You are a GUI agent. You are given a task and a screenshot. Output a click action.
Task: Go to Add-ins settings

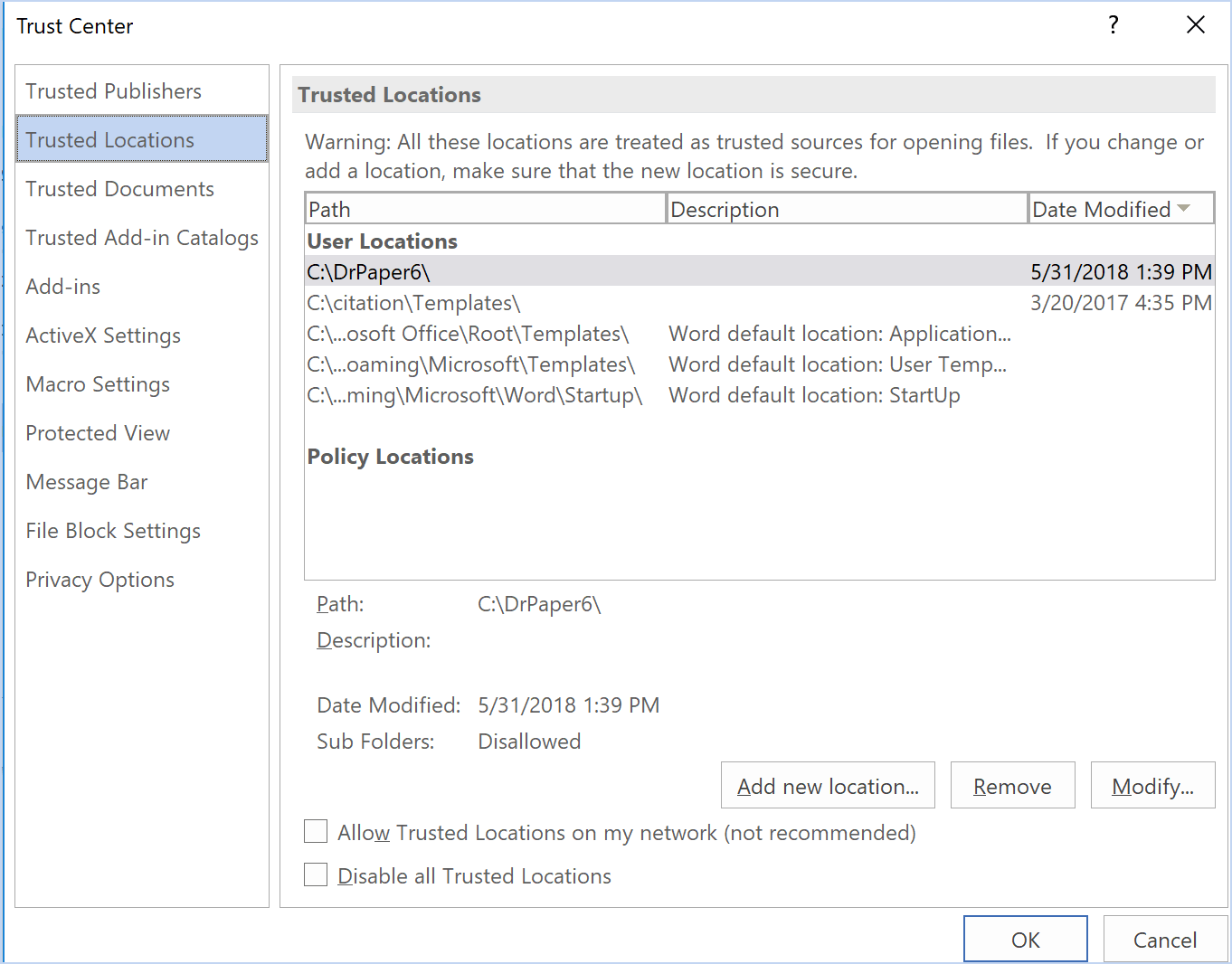click(63, 287)
